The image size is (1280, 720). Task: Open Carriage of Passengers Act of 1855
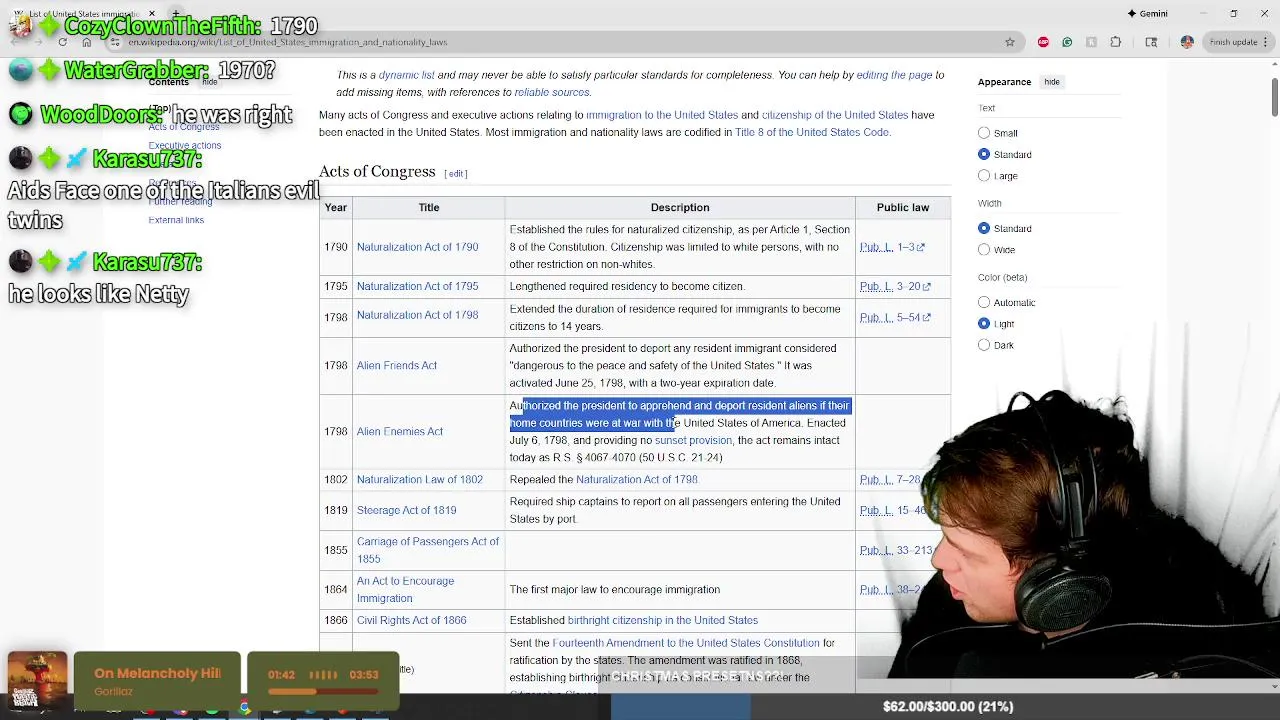pyautogui.click(x=428, y=550)
